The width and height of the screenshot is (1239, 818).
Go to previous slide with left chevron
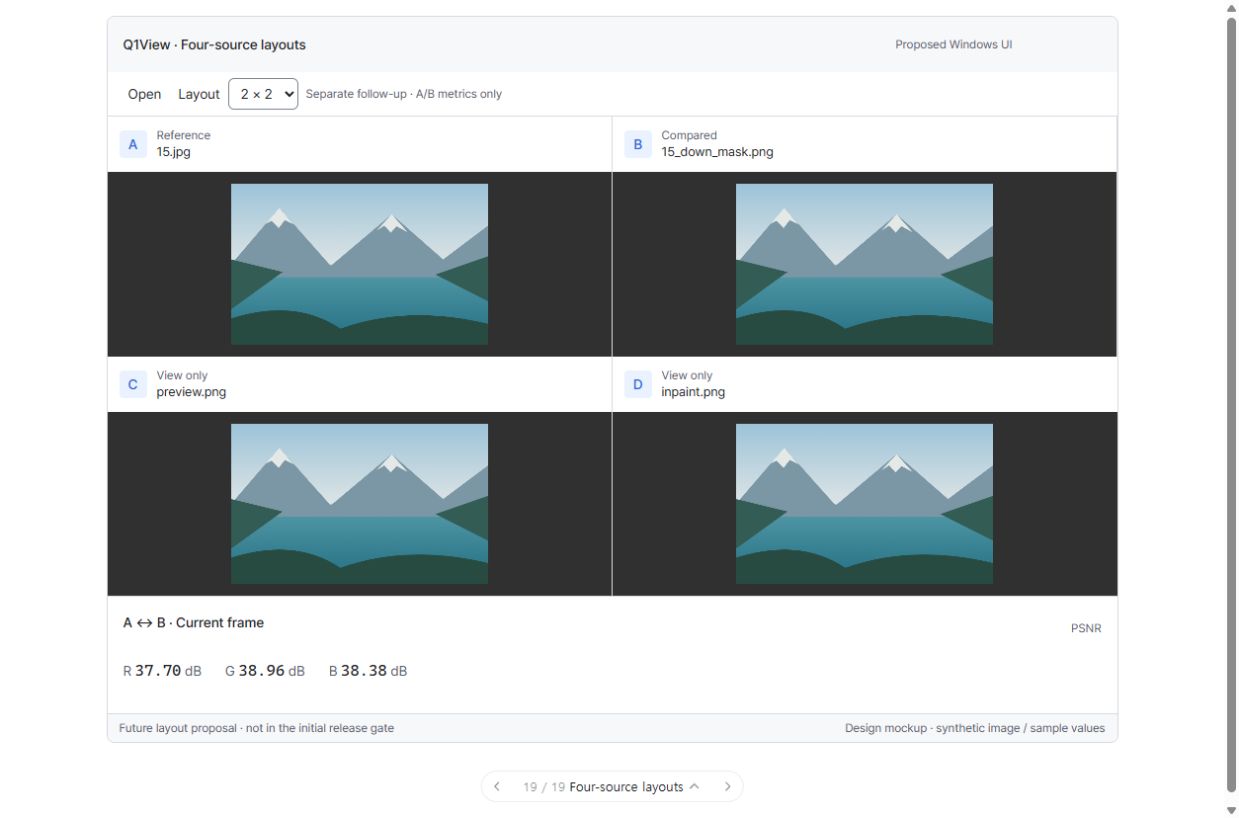(x=497, y=787)
